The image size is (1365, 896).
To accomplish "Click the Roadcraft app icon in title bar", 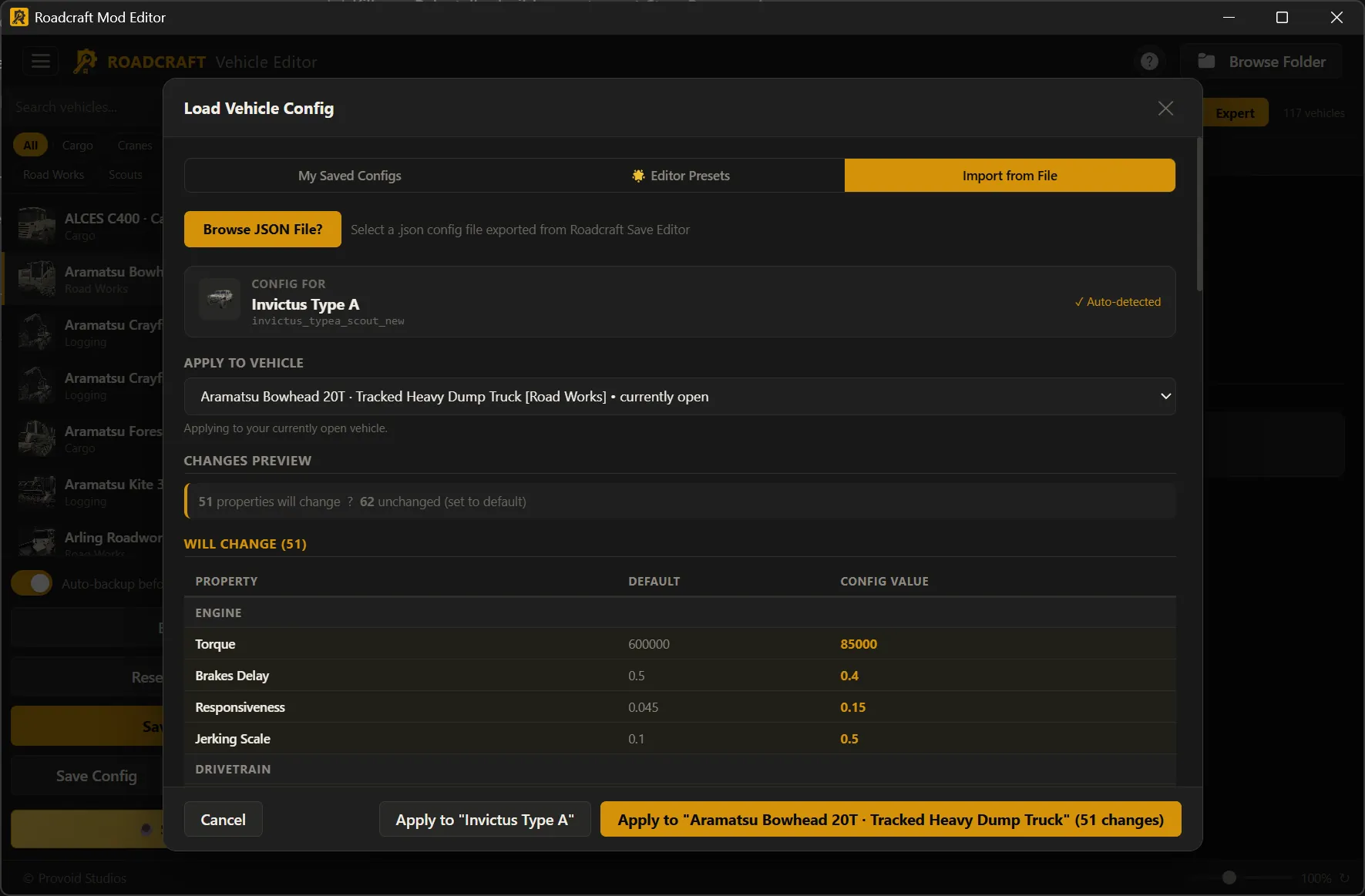I will tap(18, 17).
